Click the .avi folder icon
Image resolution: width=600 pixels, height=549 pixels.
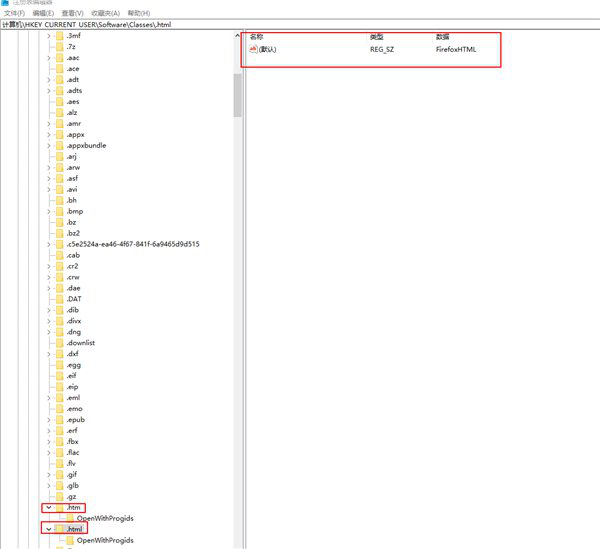pos(59,189)
